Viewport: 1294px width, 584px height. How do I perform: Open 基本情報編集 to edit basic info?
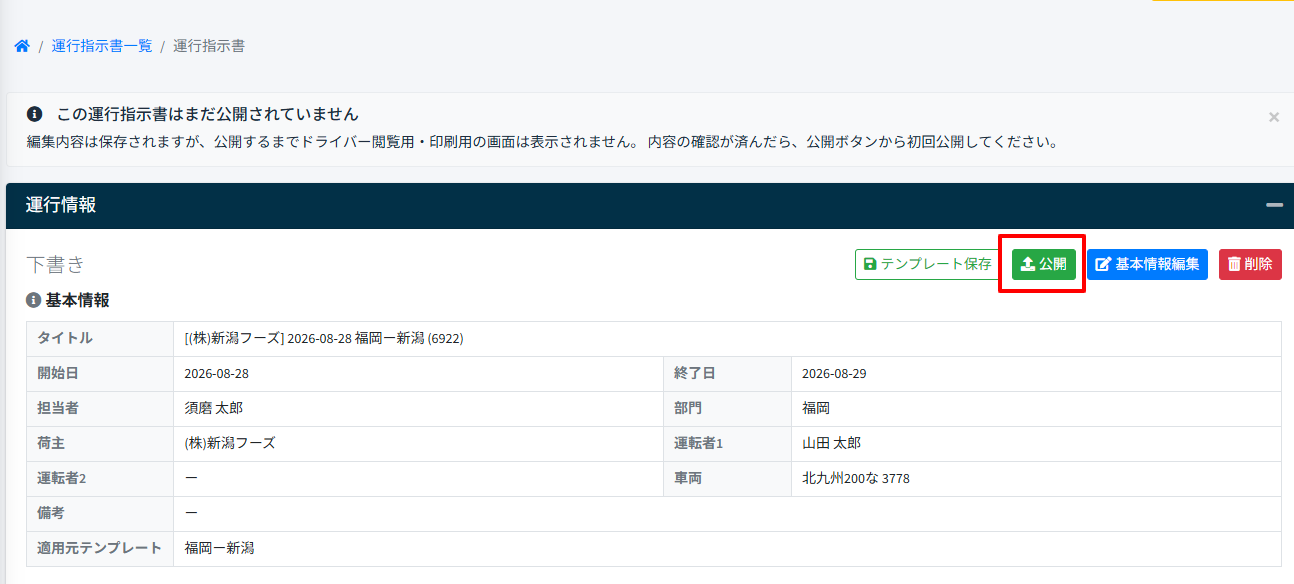coord(1147,264)
